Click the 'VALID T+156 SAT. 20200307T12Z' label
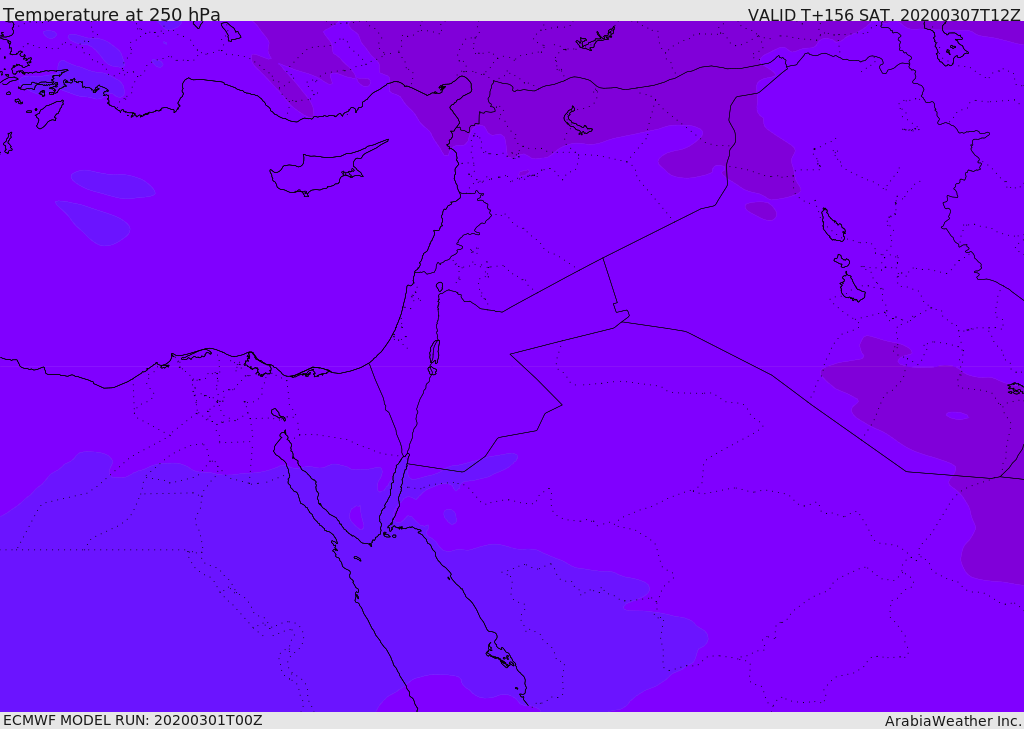1024x729 pixels. pyautogui.click(x=884, y=15)
